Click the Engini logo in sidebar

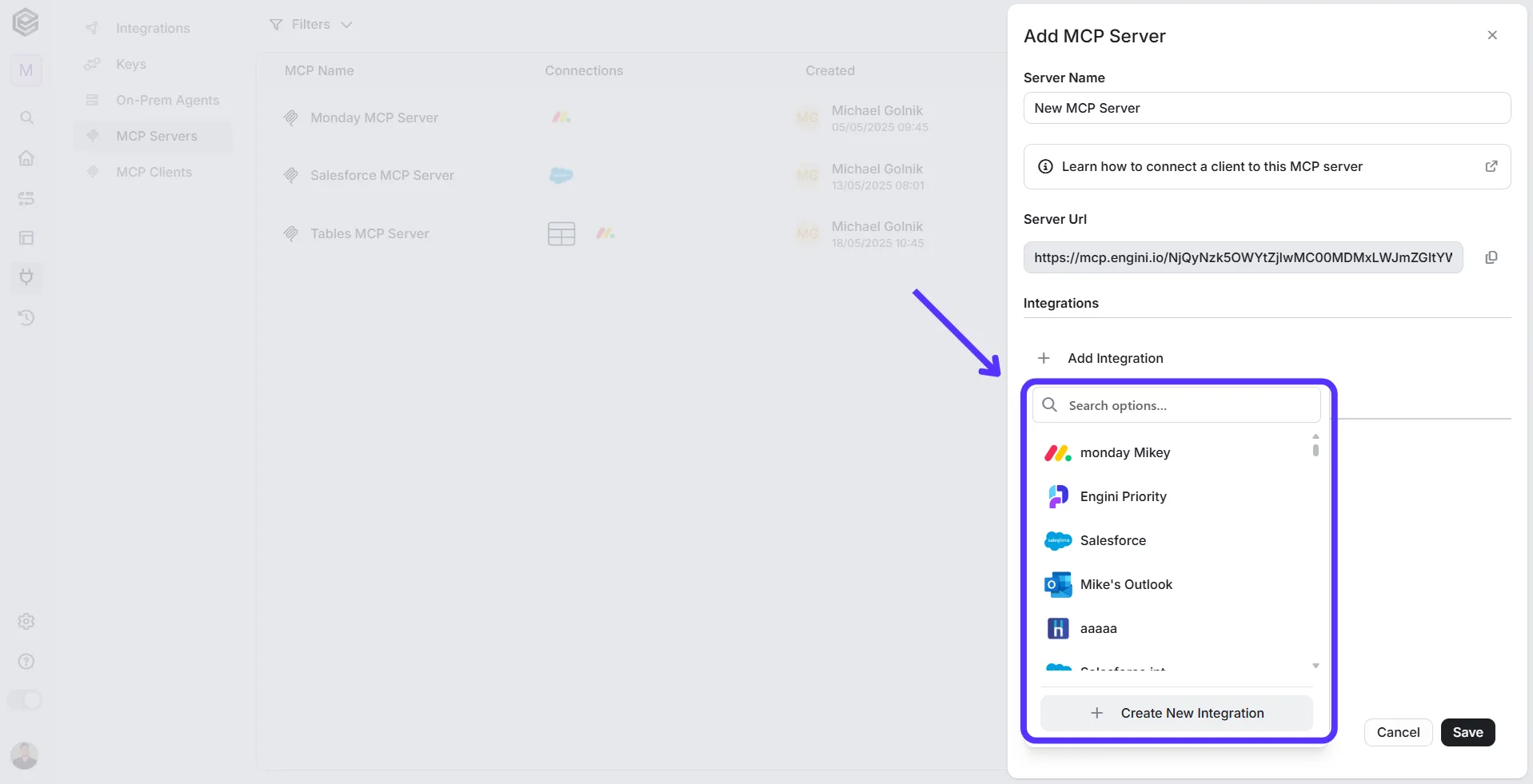[26, 22]
